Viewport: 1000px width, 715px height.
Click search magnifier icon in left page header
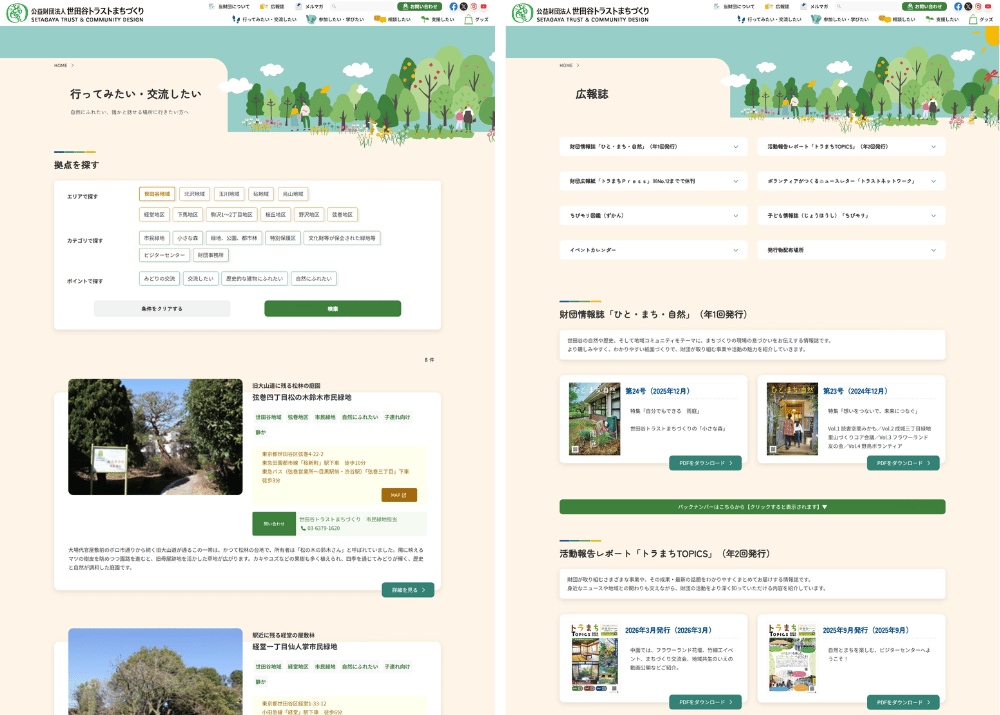[334, 6]
